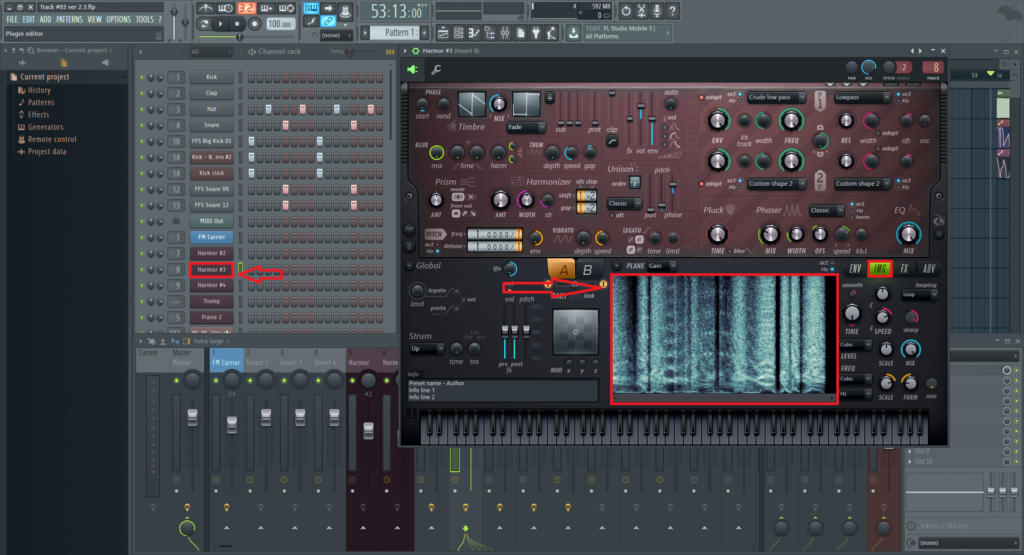Open the FILE menu
This screenshot has height=555, width=1024.
tap(12, 20)
